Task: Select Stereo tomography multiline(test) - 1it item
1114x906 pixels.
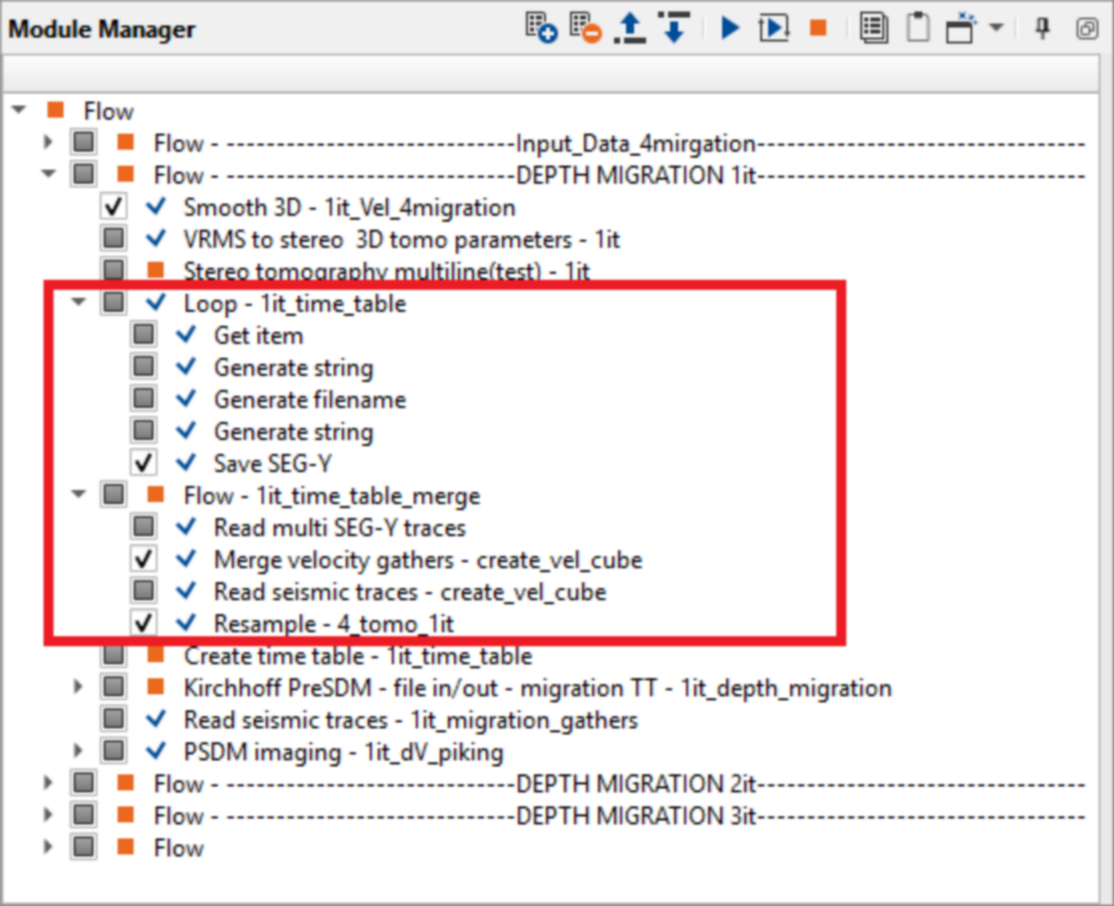Action: click(x=386, y=271)
